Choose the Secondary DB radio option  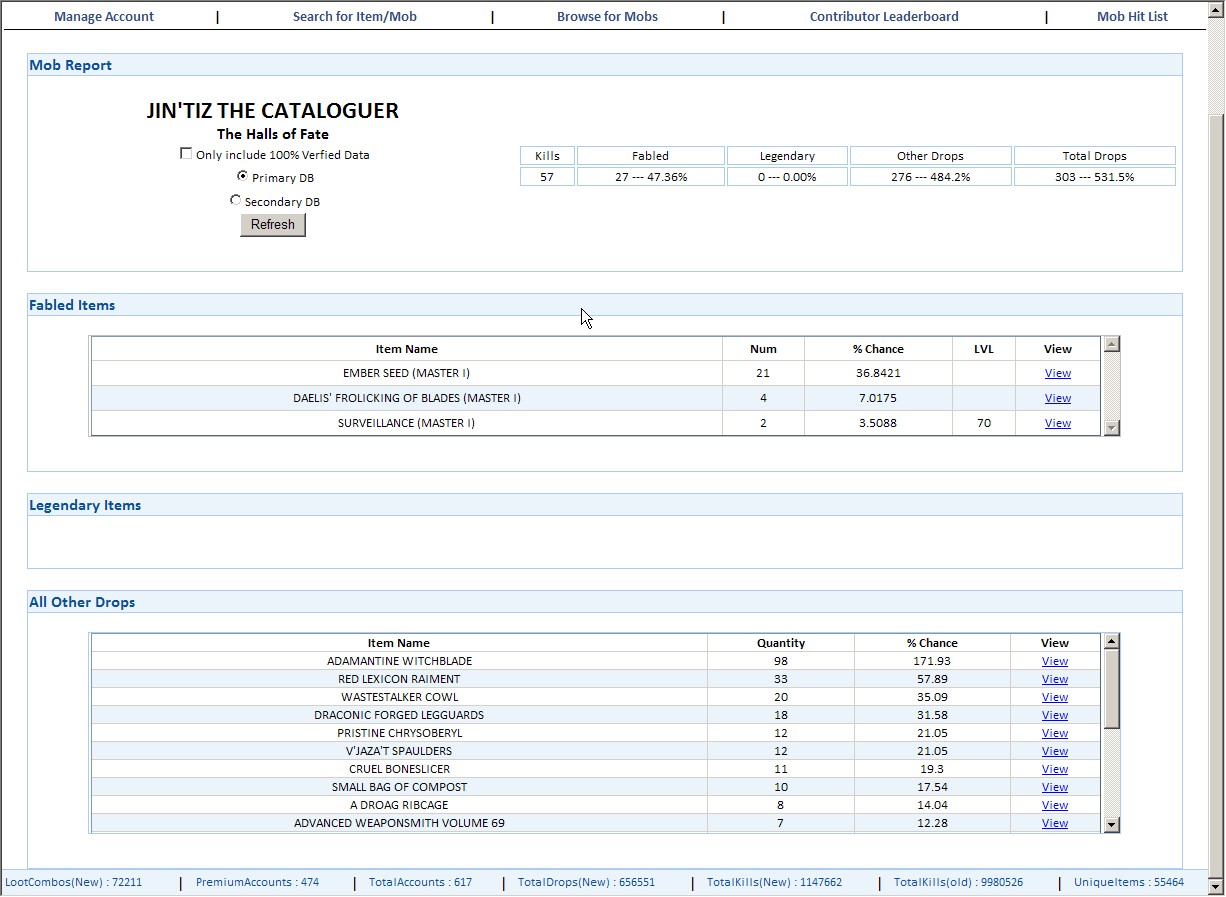coord(236,200)
